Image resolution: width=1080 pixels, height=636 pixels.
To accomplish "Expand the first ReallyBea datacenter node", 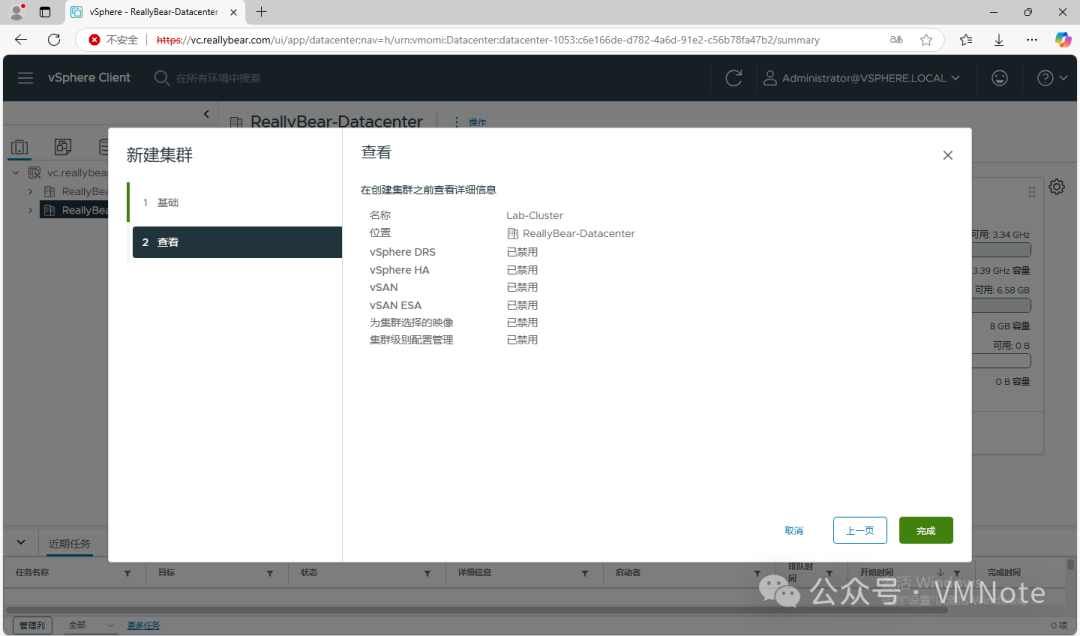I will pos(30,191).
